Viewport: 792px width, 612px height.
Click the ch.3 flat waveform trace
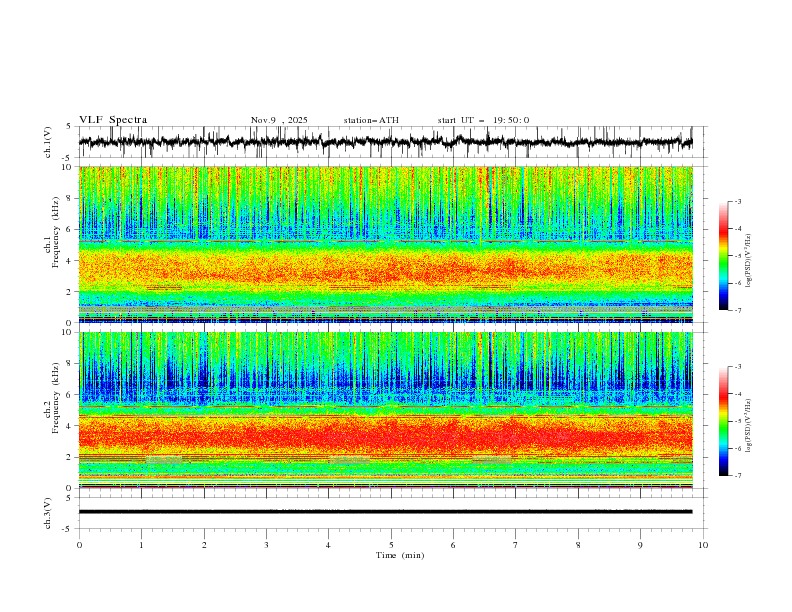point(385,512)
